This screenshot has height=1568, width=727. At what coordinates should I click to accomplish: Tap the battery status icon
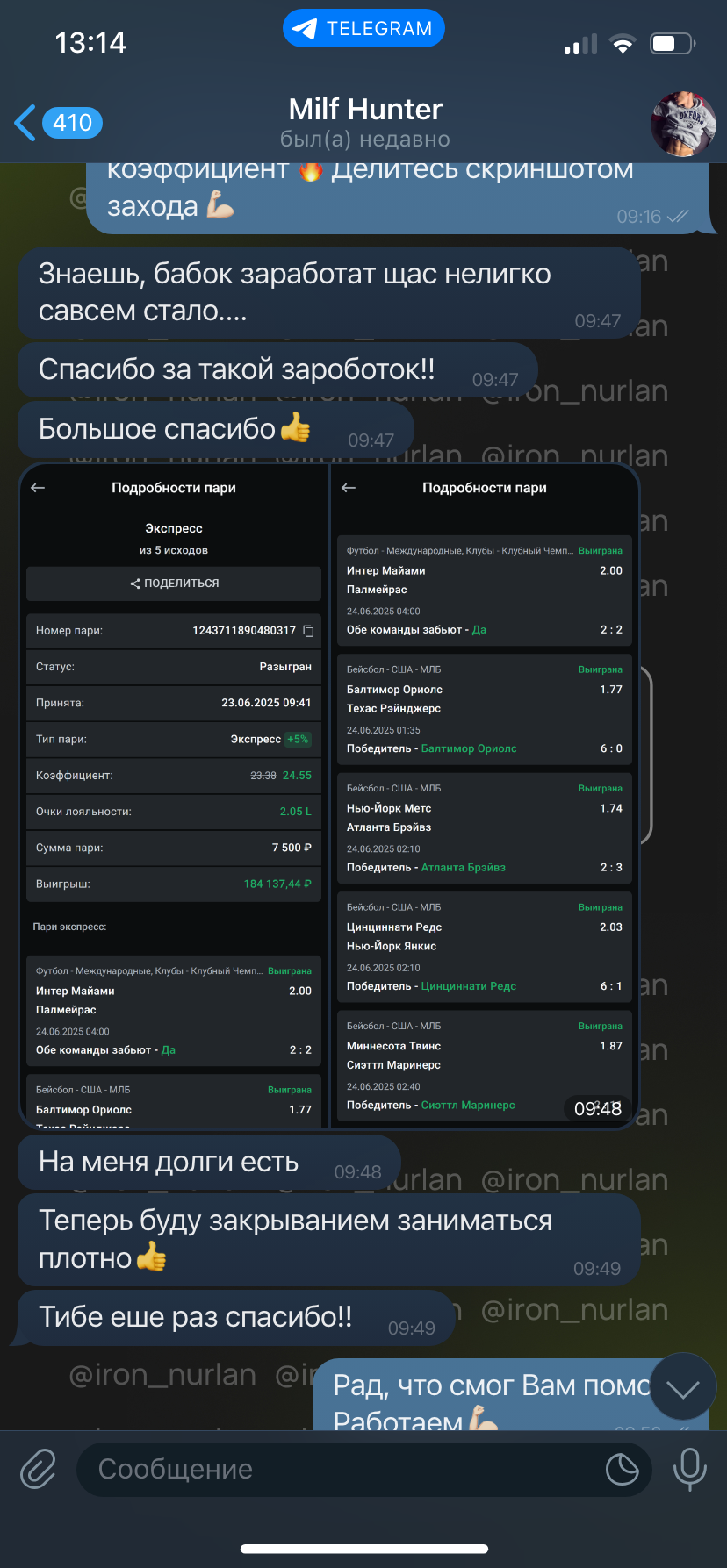pos(672,43)
